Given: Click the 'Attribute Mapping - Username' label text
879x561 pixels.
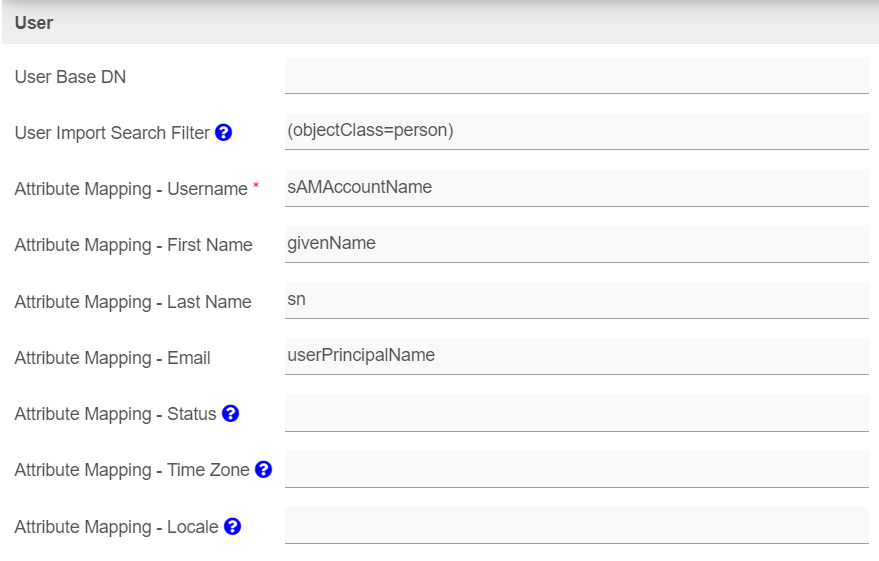Looking at the screenshot, I should tap(130, 189).
